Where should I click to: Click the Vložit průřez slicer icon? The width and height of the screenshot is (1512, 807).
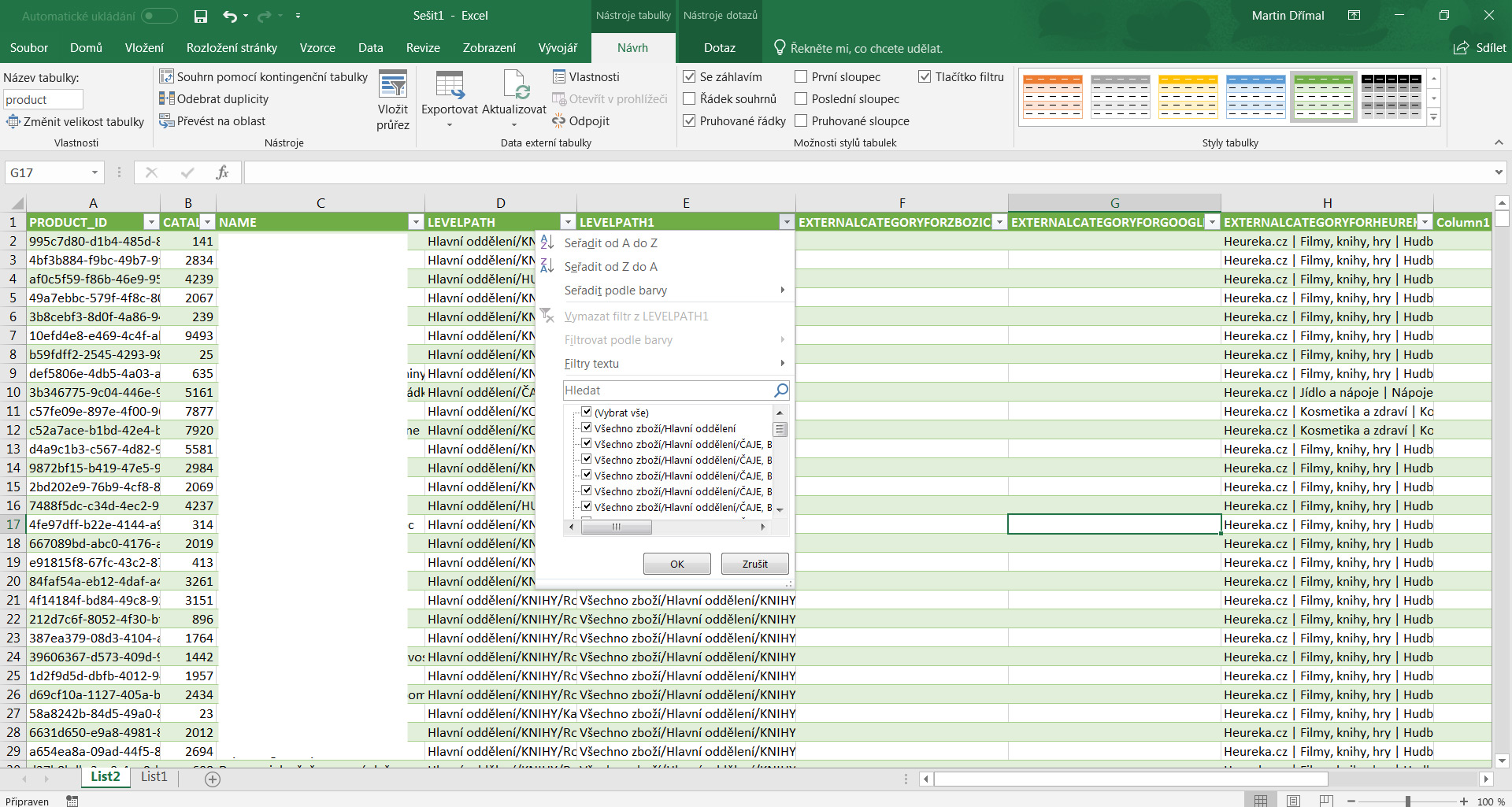point(392,84)
